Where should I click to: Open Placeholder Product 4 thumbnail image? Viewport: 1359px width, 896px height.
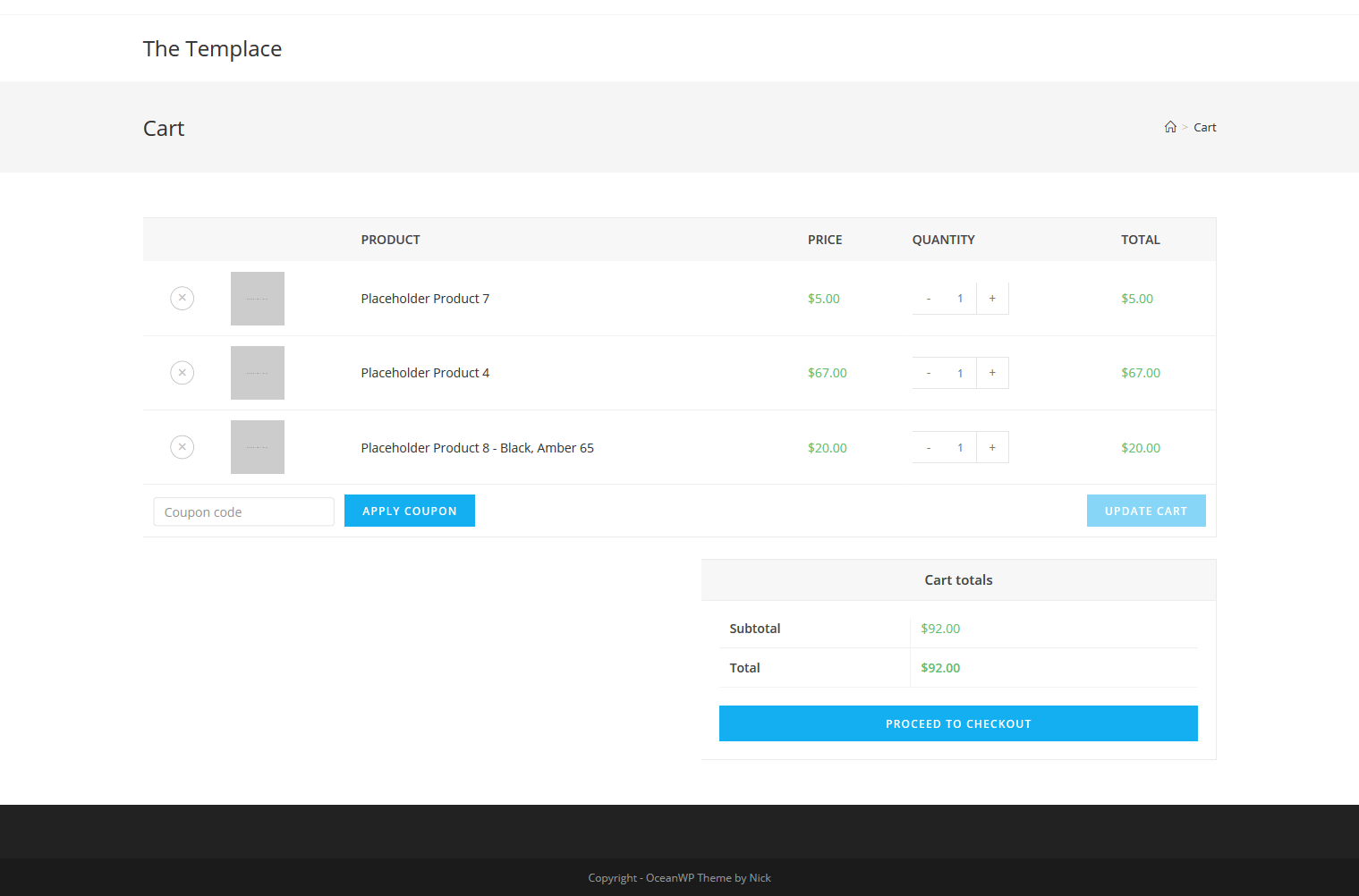click(258, 373)
